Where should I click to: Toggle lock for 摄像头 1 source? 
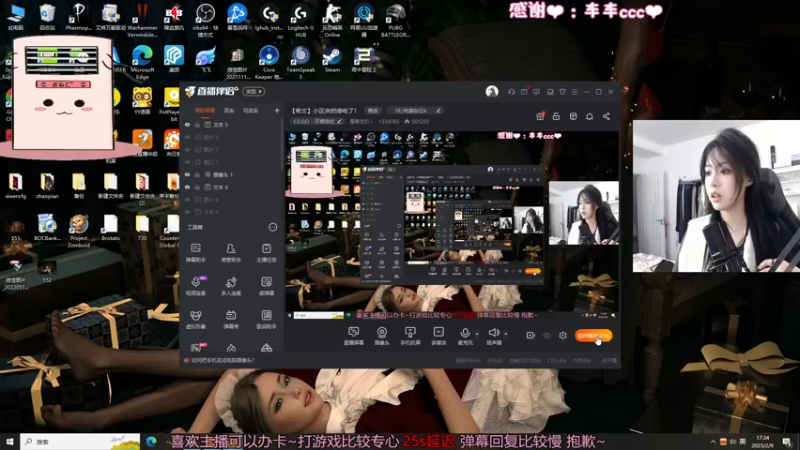pyautogui.click(x=197, y=174)
